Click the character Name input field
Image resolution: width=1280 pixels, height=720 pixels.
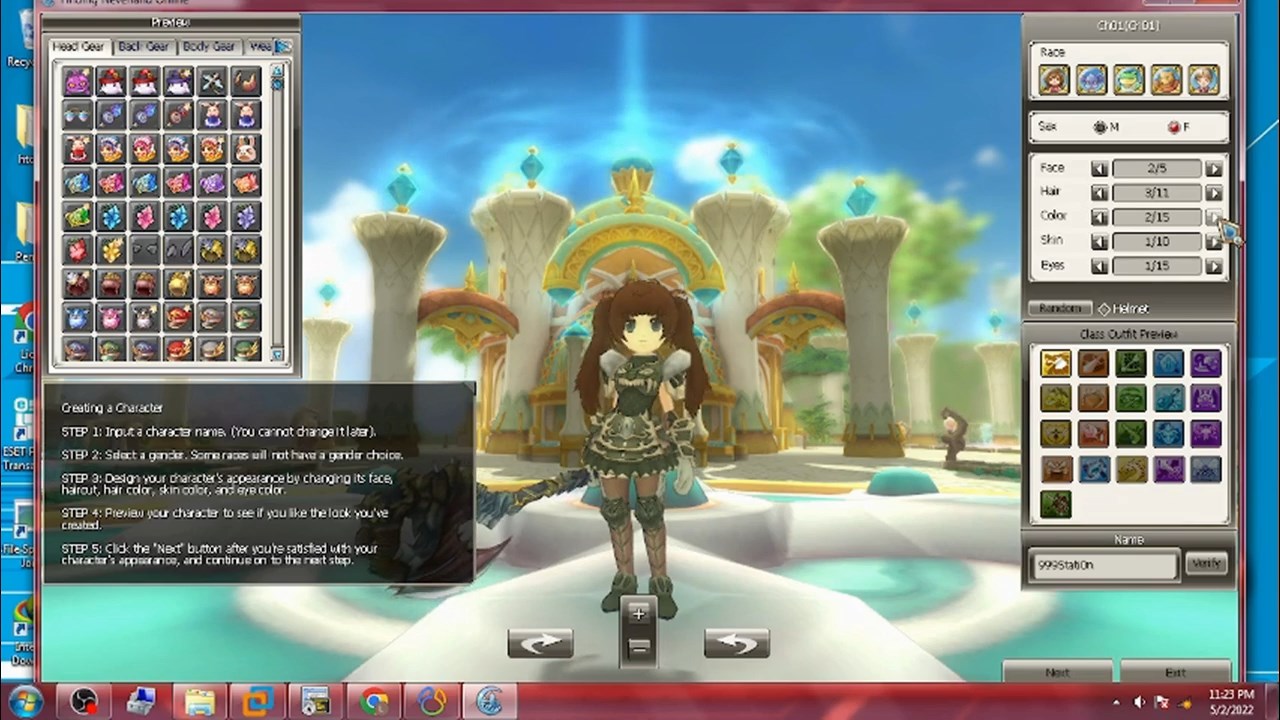(1105, 565)
